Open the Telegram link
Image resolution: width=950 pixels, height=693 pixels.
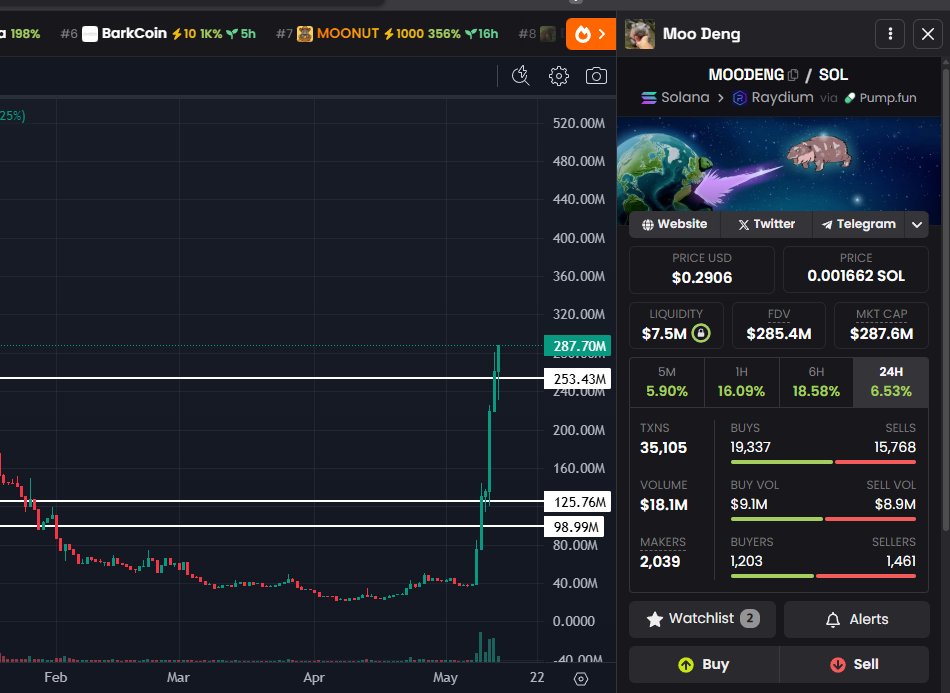[x=859, y=224]
